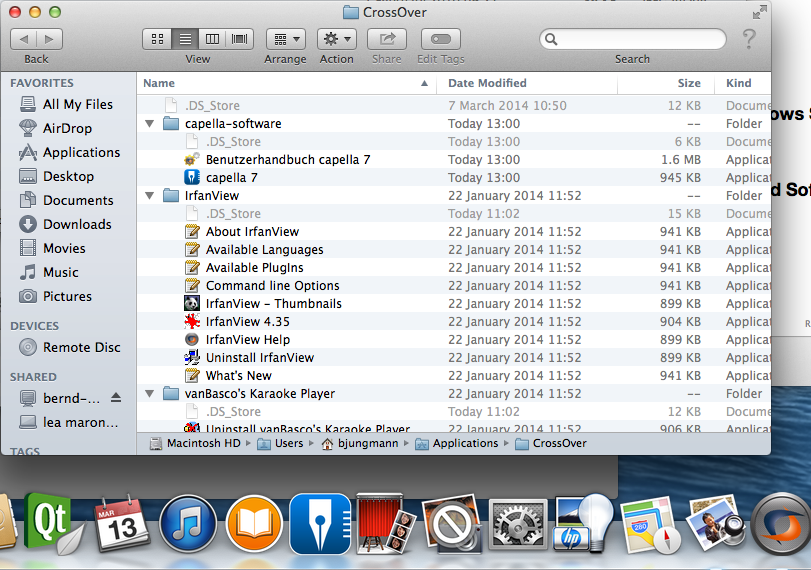Go forward with the right arrow button
The width and height of the screenshot is (811, 570).
point(49,39)
